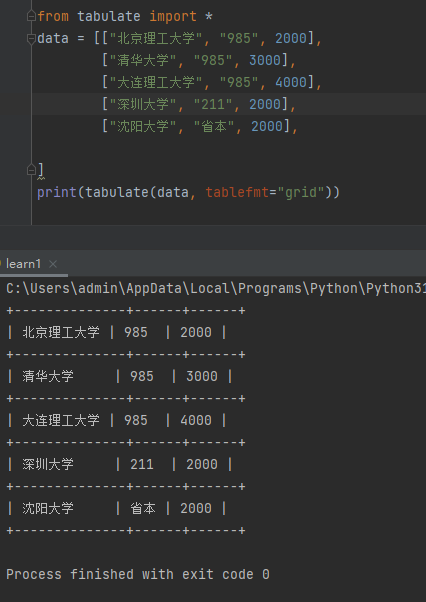
Task: Click the 'data' variable name in the assignment
Action: (53, 38)
